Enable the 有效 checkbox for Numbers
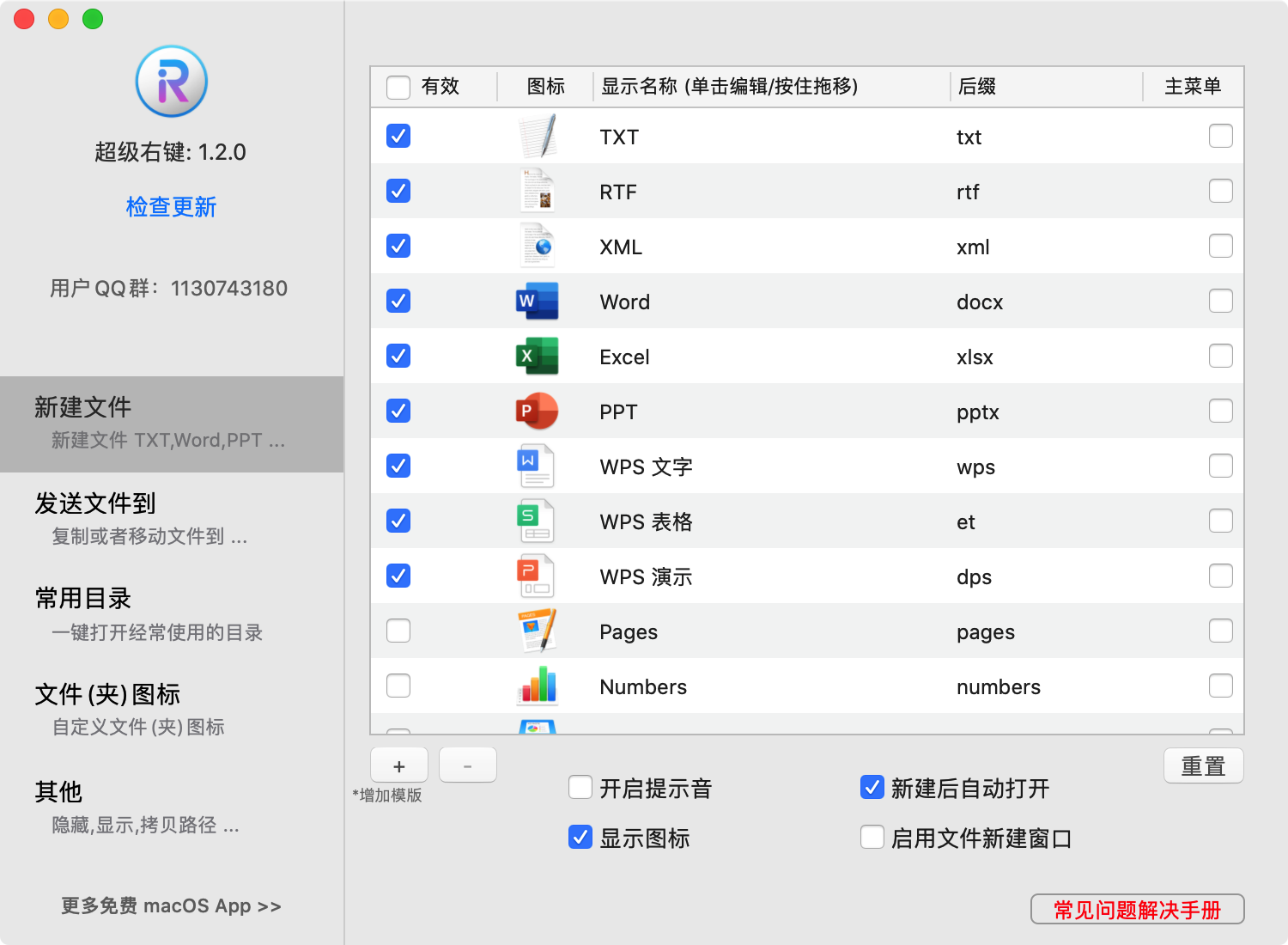The image size is (1288, 945). (398, 686)
